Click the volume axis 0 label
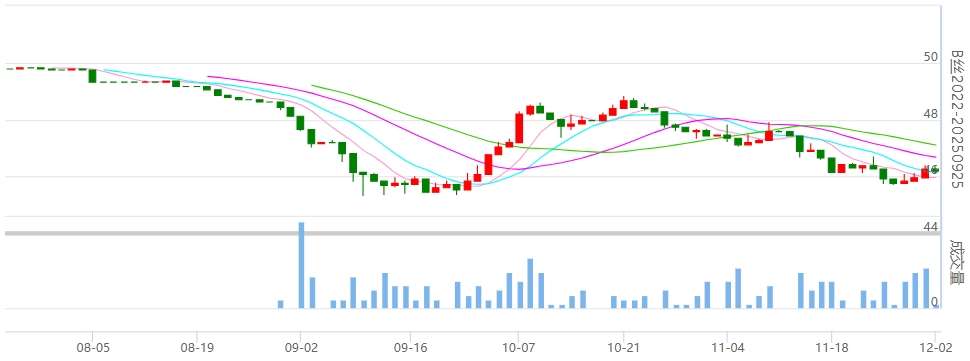 tap(935, 302)
